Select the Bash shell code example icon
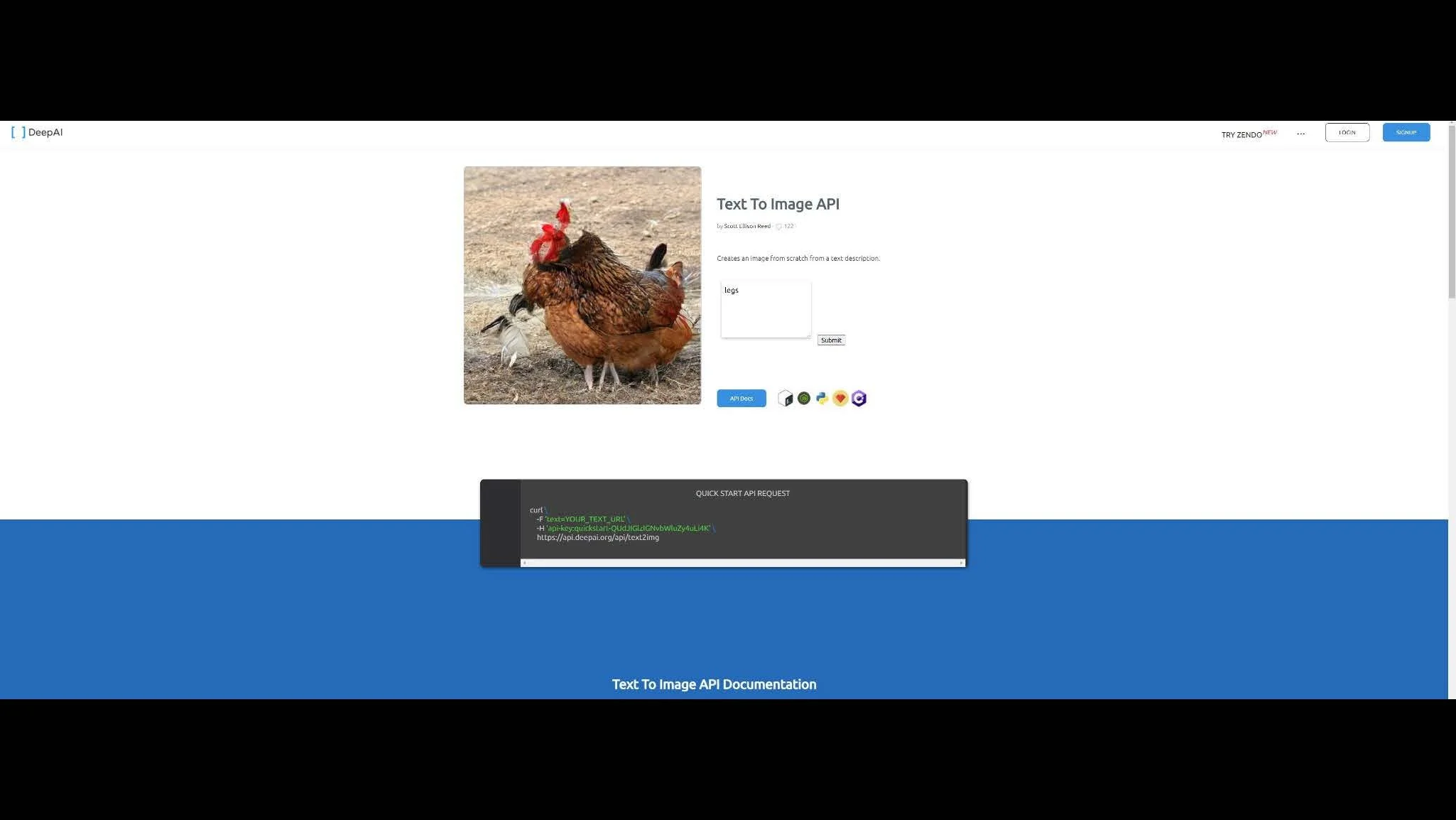The width and height of the screenshot is (1456, 820). (785, 399)
